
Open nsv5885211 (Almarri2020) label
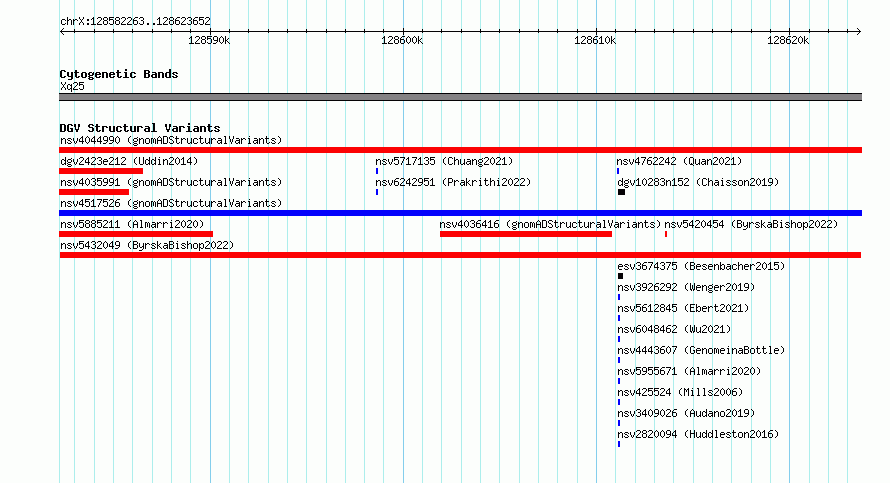[132, 224]
